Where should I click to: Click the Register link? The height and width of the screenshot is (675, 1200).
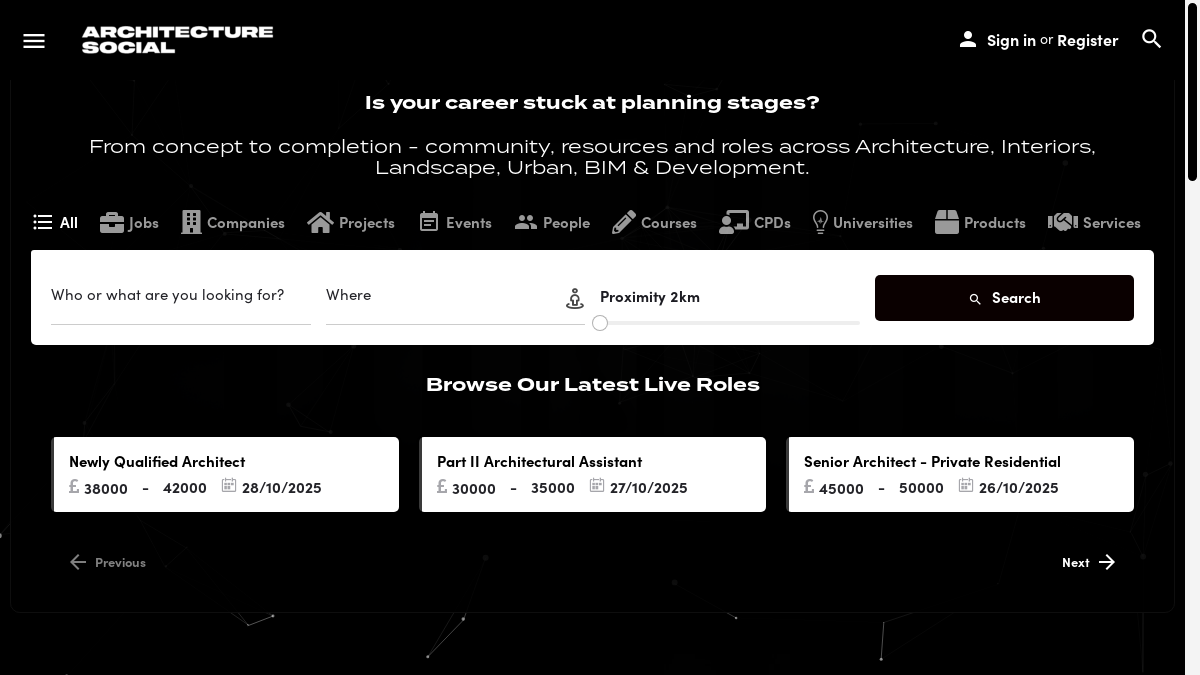click(1087, 40)
